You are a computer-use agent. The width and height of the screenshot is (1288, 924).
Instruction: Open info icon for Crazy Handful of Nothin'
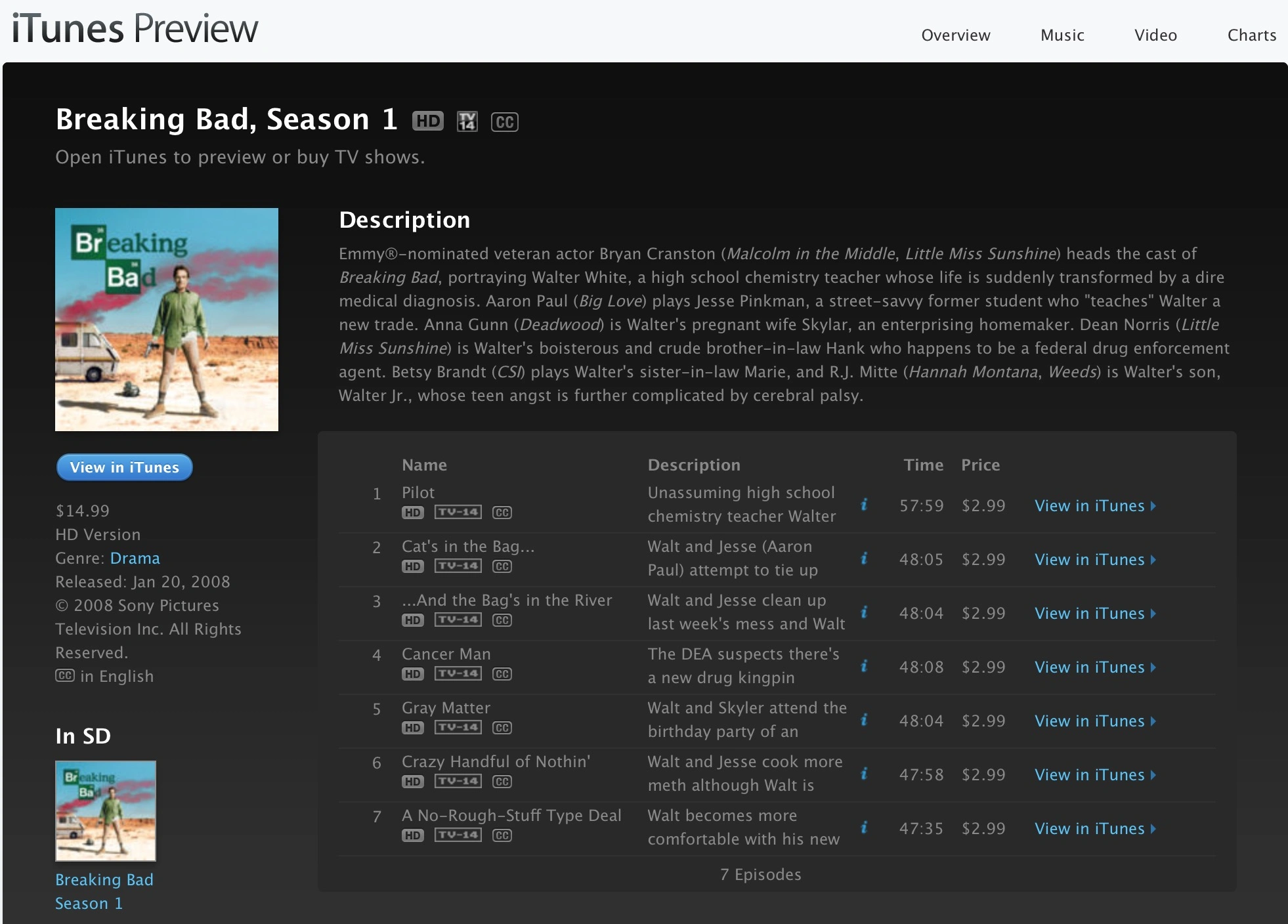(x=865, y=774)
